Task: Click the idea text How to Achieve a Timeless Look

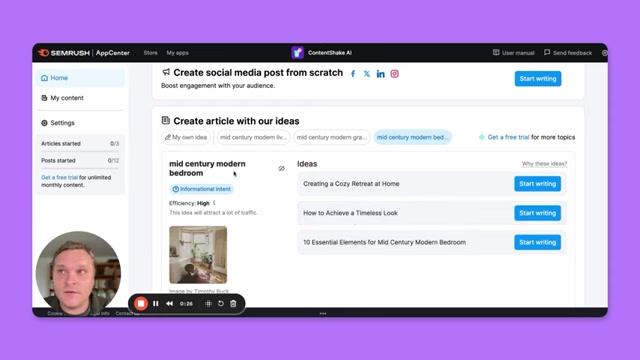Action: tap(350, 213)
